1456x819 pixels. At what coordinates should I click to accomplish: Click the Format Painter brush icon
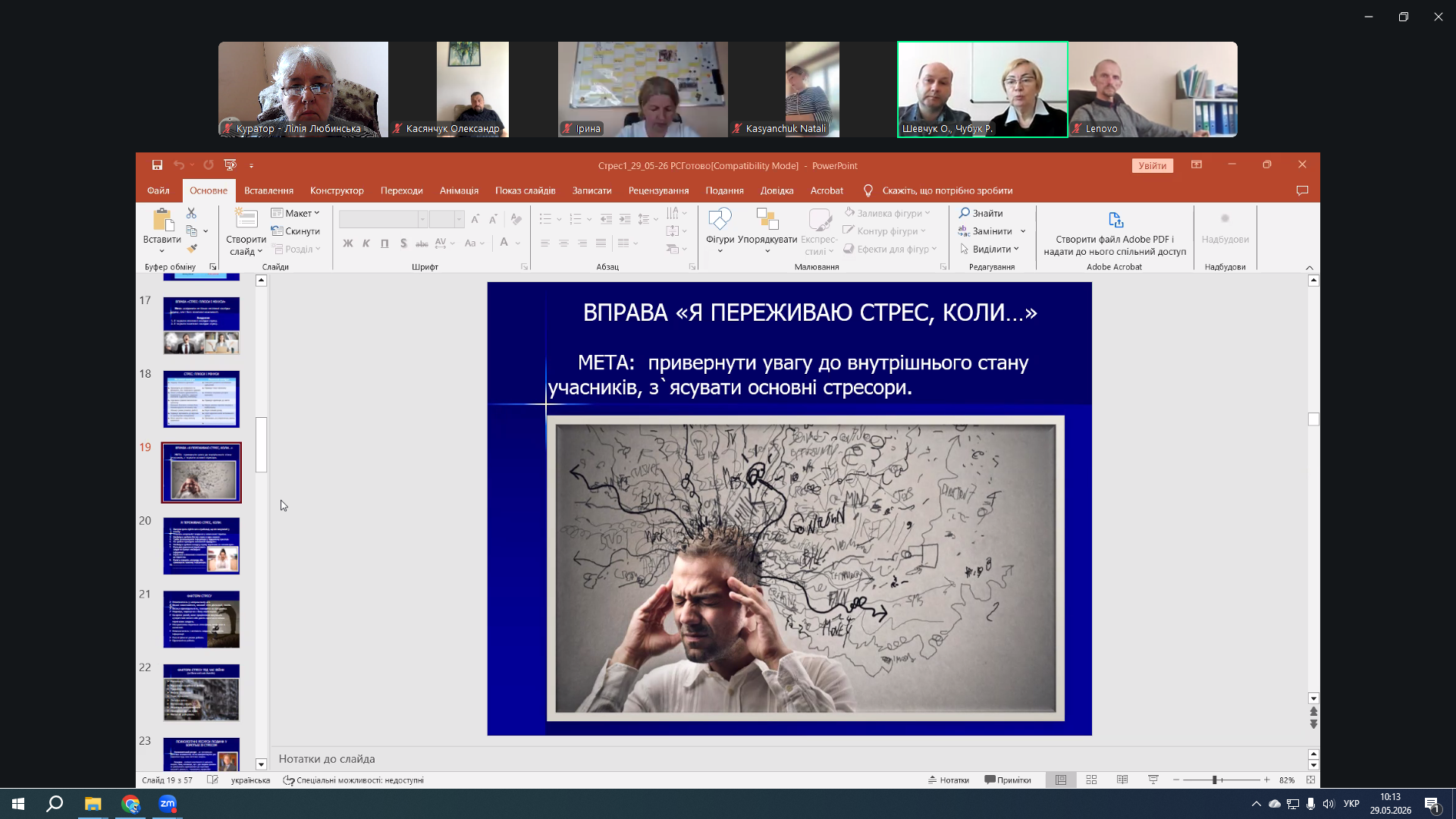click(x=192, y=249)
